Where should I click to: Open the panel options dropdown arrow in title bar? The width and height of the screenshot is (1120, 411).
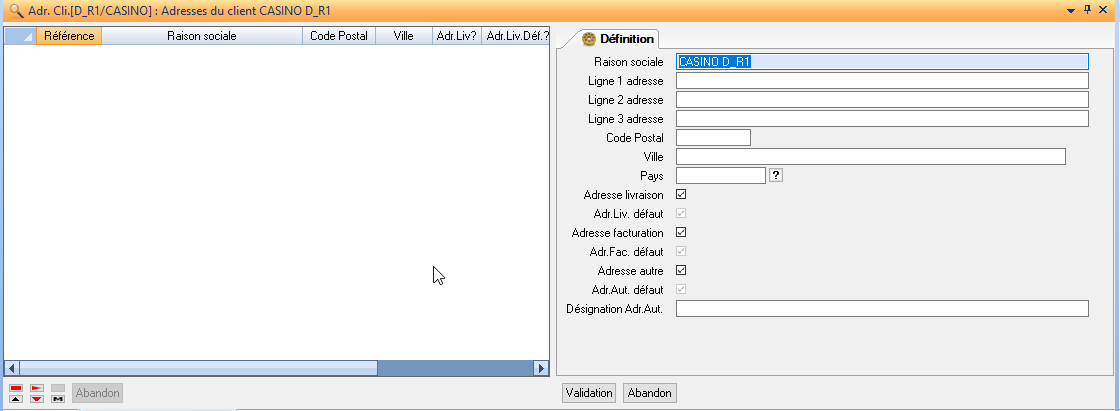click(x=1071, y=10)
